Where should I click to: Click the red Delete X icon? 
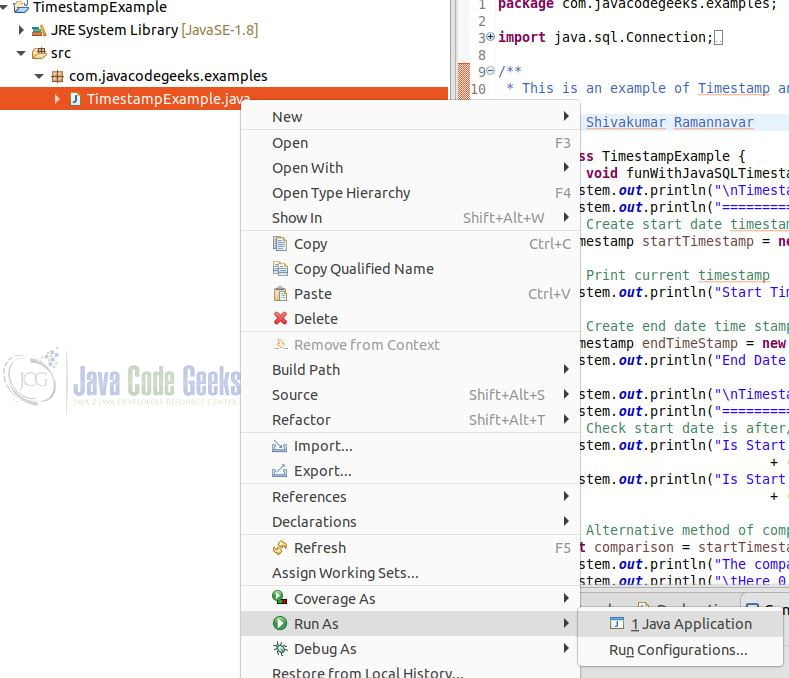[x=280, y=319]
